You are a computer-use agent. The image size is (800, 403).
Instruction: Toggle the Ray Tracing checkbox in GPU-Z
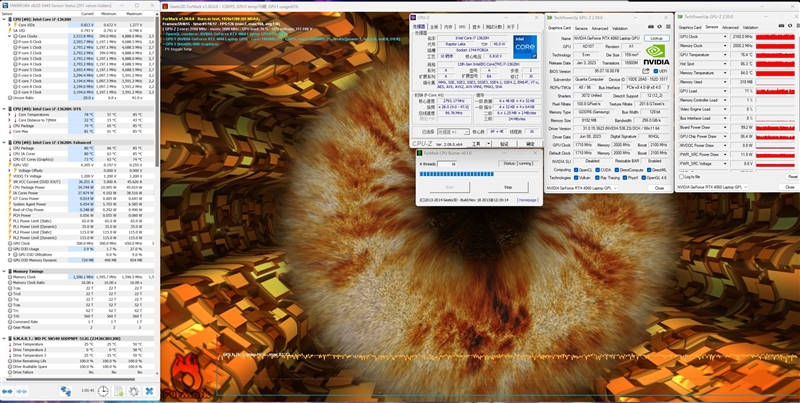[x=597, y=178]
